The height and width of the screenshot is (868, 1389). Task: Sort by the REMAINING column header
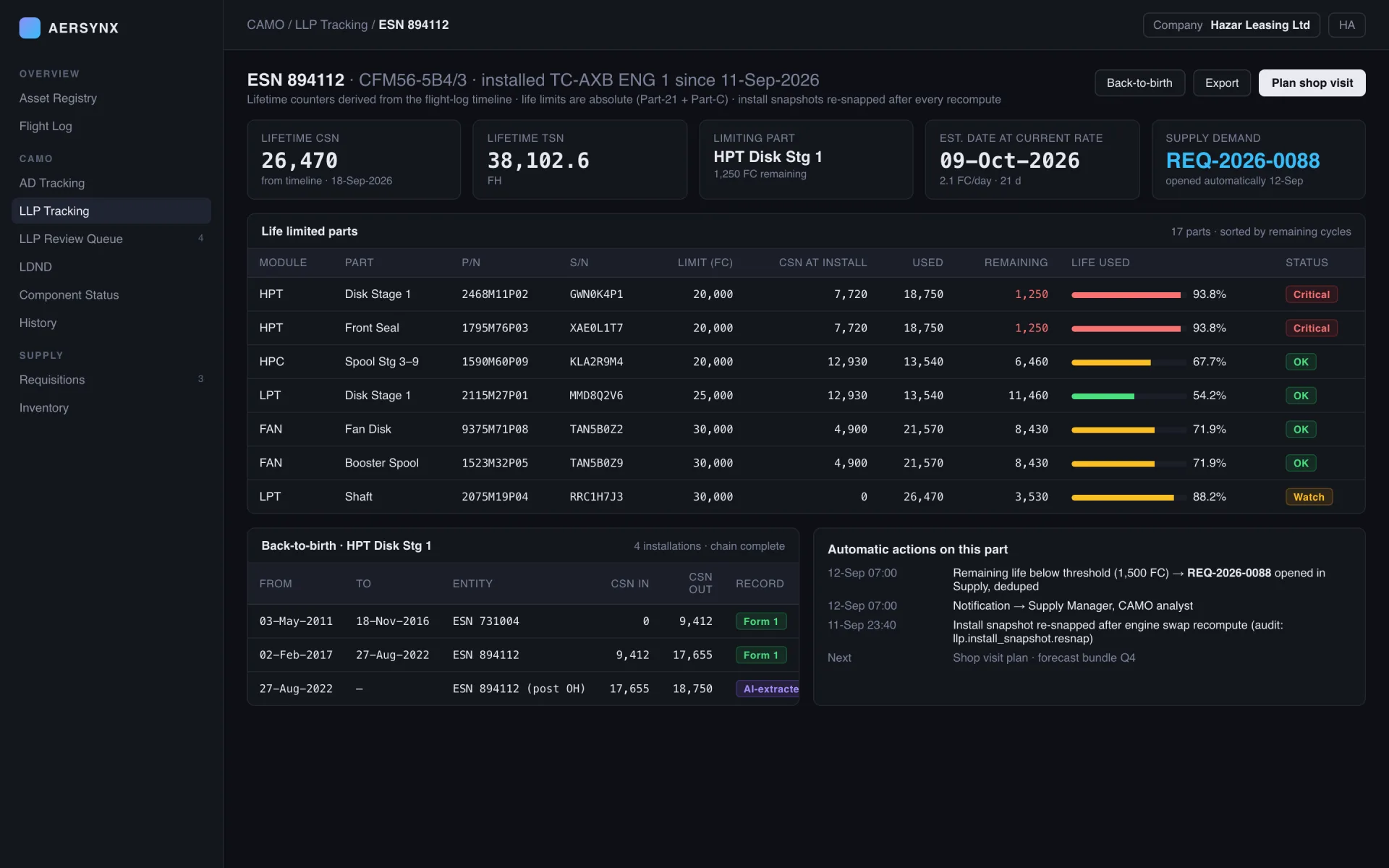point(1016,263)
